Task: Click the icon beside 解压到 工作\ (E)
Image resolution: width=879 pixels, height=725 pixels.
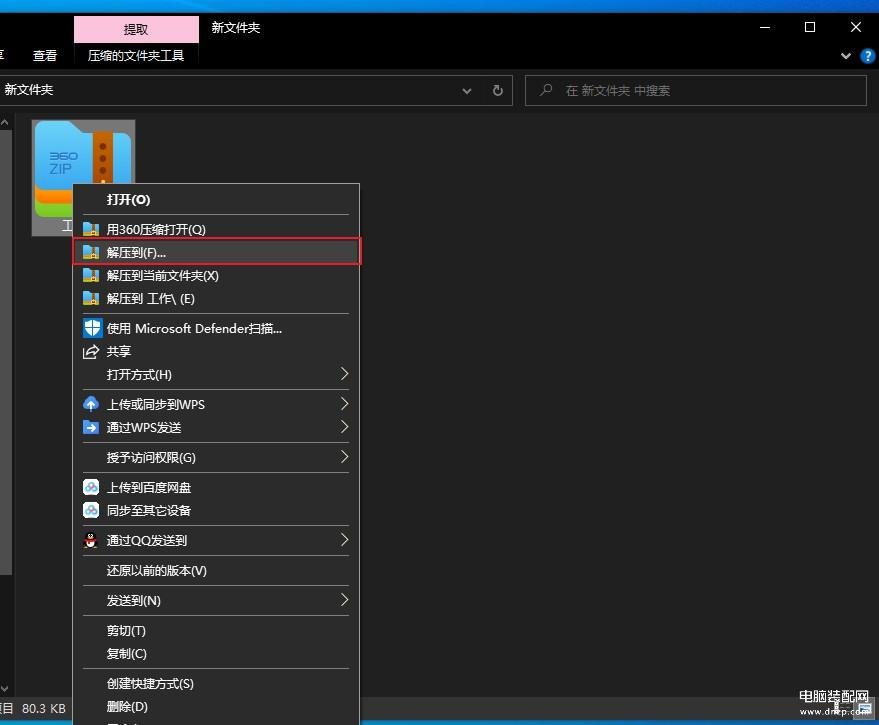Action: tap(91, 299)
